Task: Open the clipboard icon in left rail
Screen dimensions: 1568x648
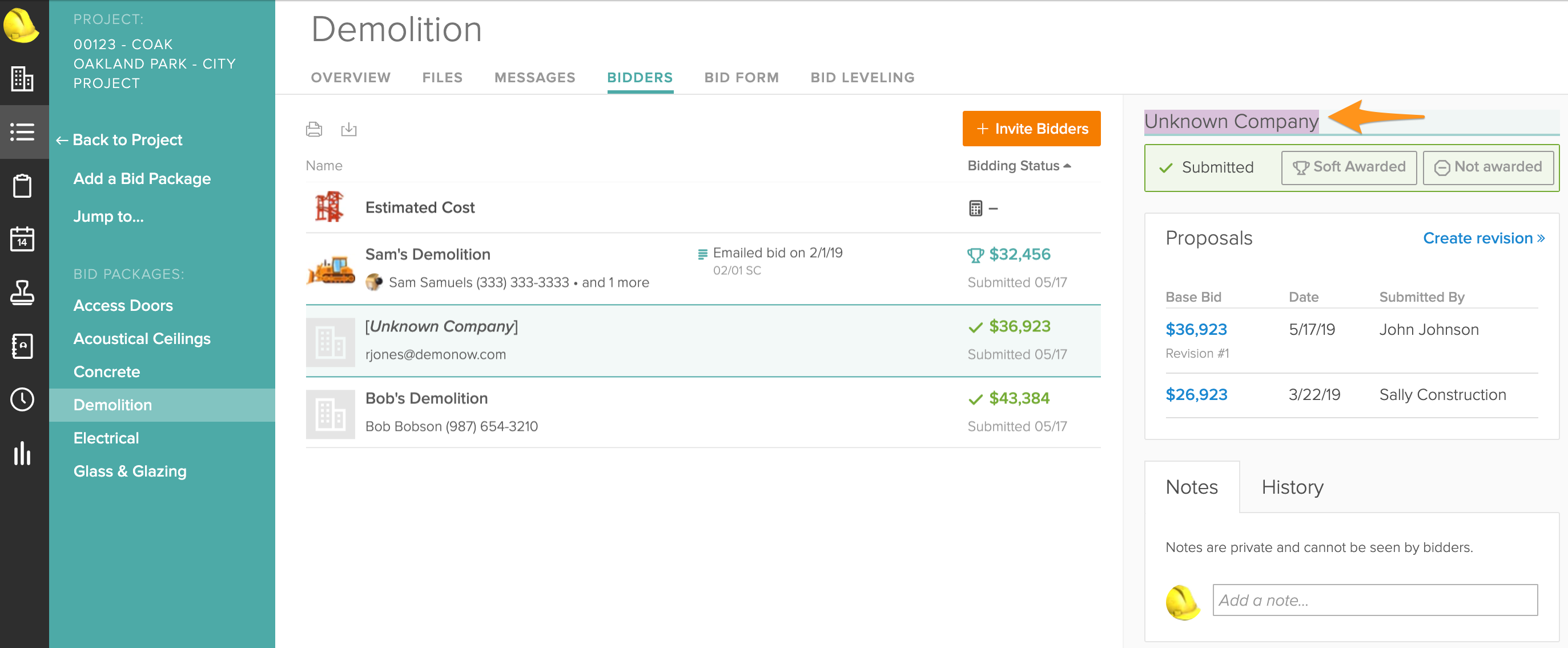Action: tap(22, 186)
